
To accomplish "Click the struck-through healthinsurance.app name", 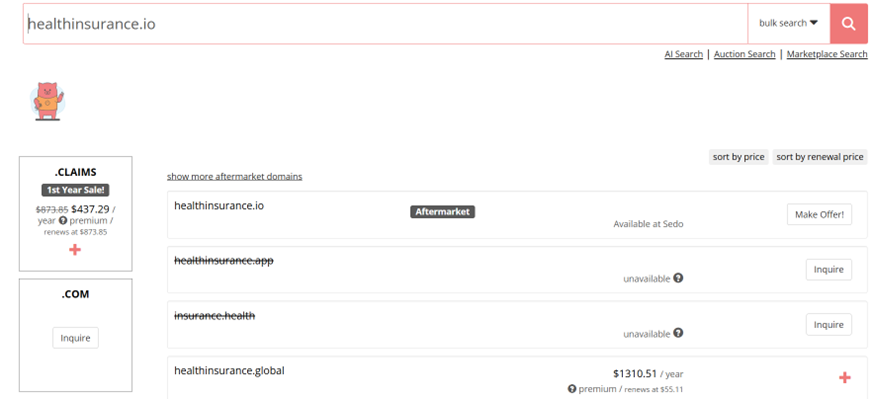I will [224, 260].
